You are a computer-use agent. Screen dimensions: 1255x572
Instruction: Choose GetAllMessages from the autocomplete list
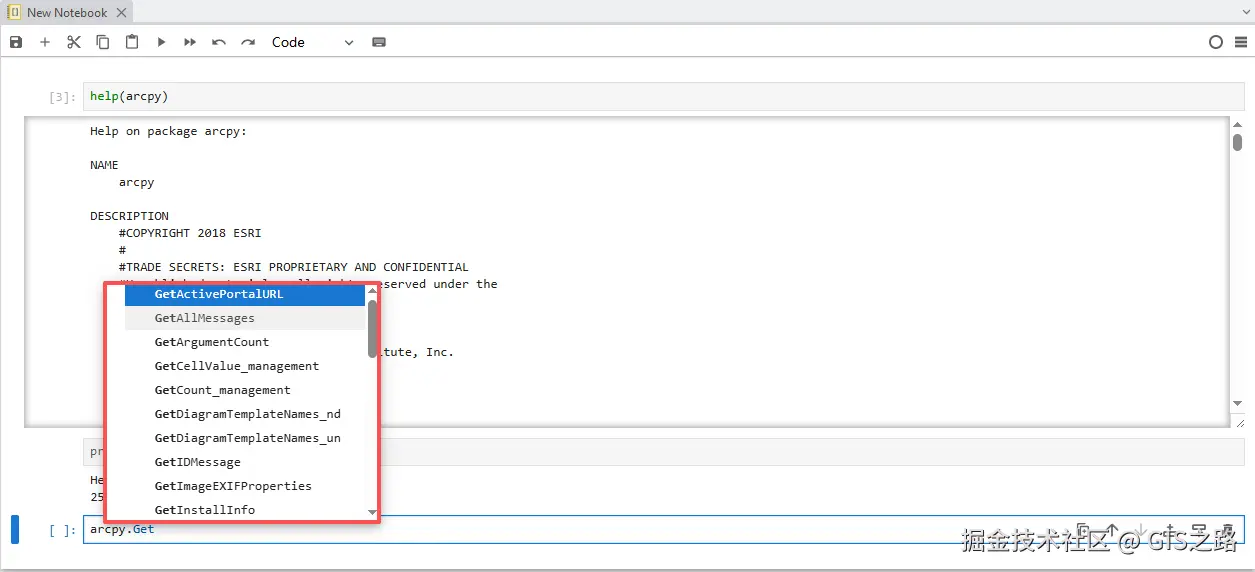point(245,318)
